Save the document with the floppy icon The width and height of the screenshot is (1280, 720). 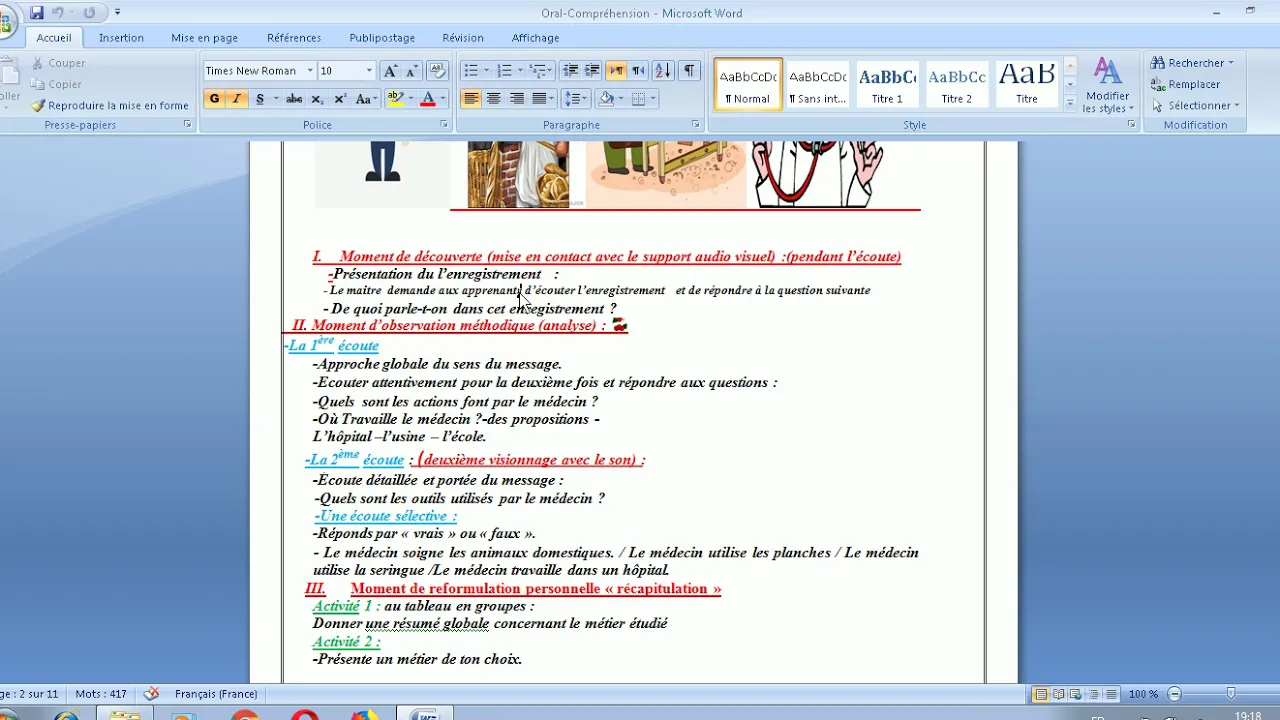pyautogui.click(x=37, y=13)
